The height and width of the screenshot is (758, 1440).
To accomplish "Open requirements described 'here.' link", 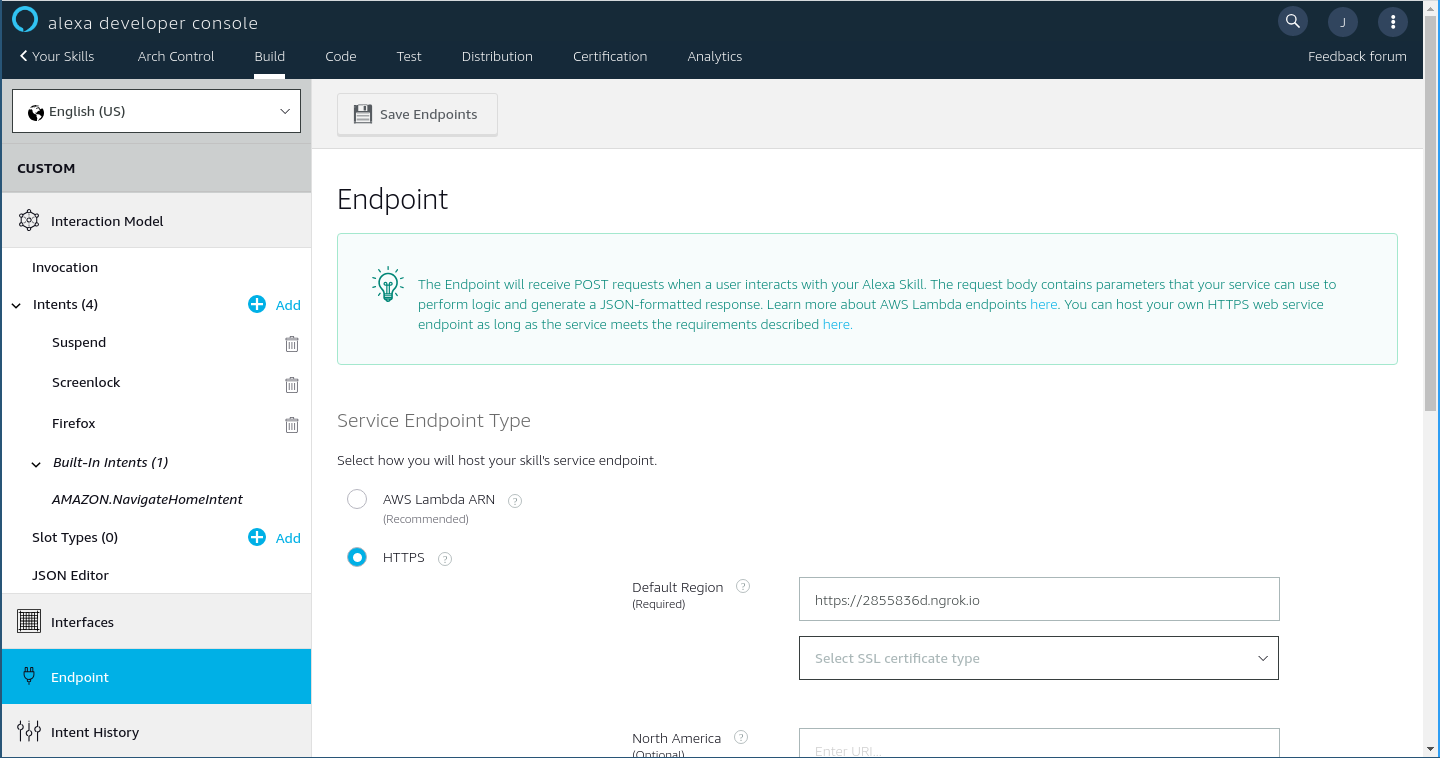I will 837,324.
